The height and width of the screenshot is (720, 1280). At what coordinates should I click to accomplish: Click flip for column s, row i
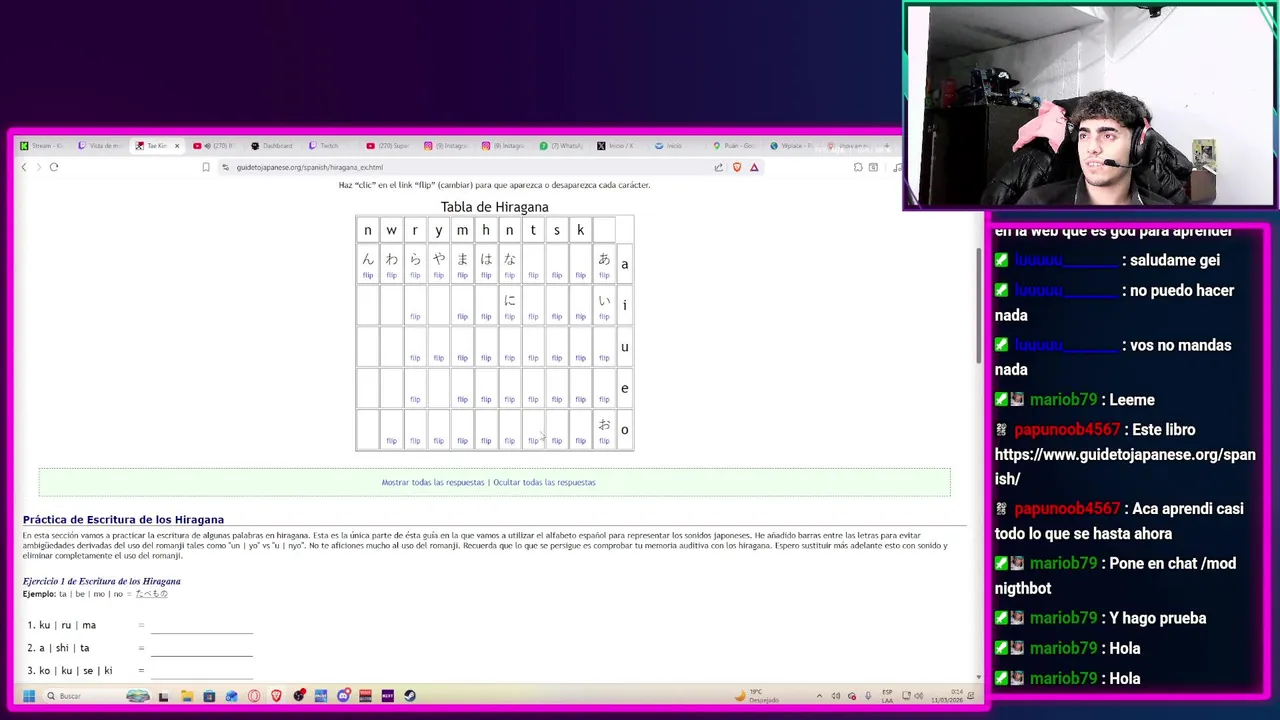(557, 317)
